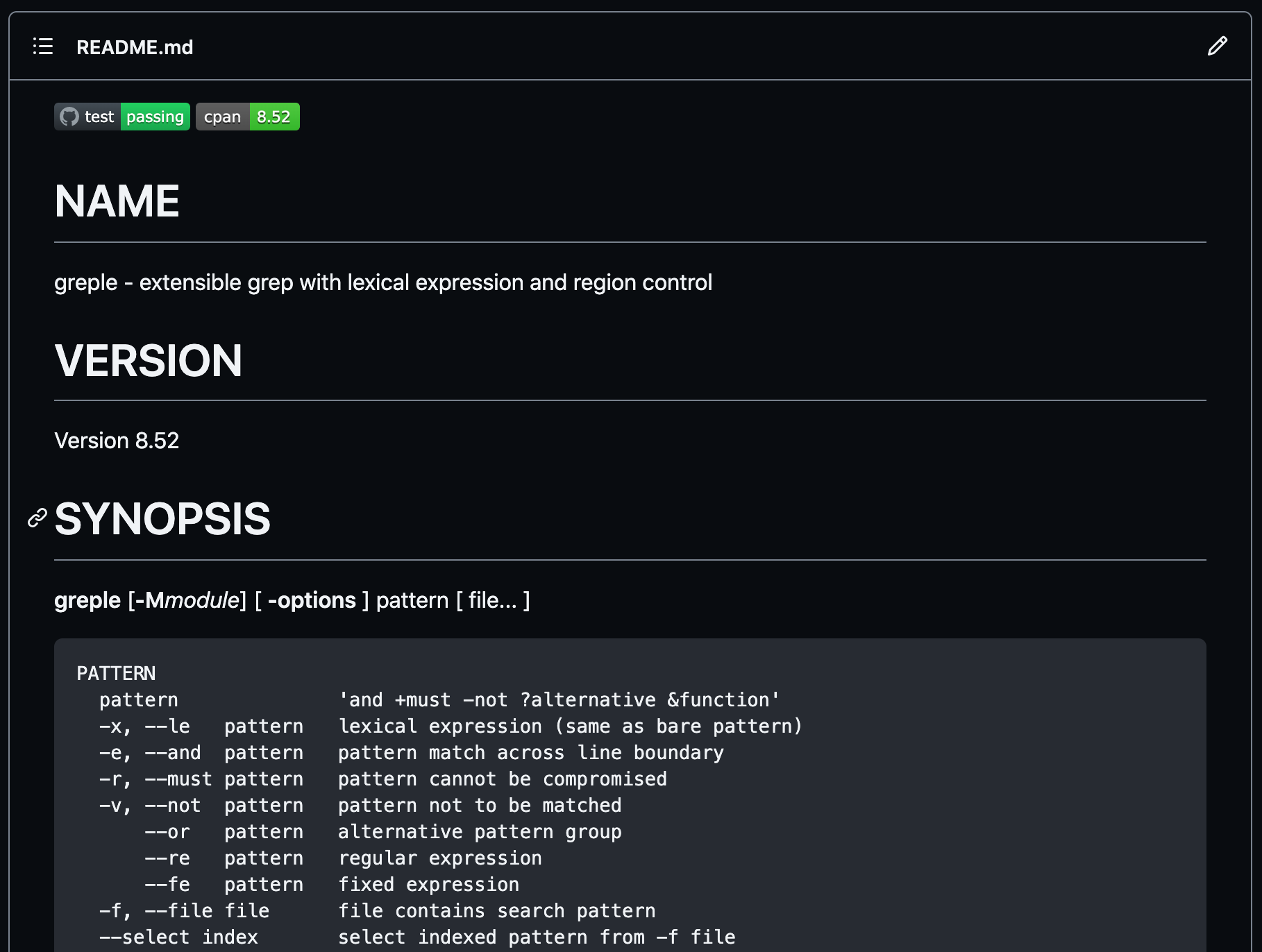Click the bold "greple" command in synopsis
Screen dimensions: 1262x952
pyautogui.click(x=87, y=600)
